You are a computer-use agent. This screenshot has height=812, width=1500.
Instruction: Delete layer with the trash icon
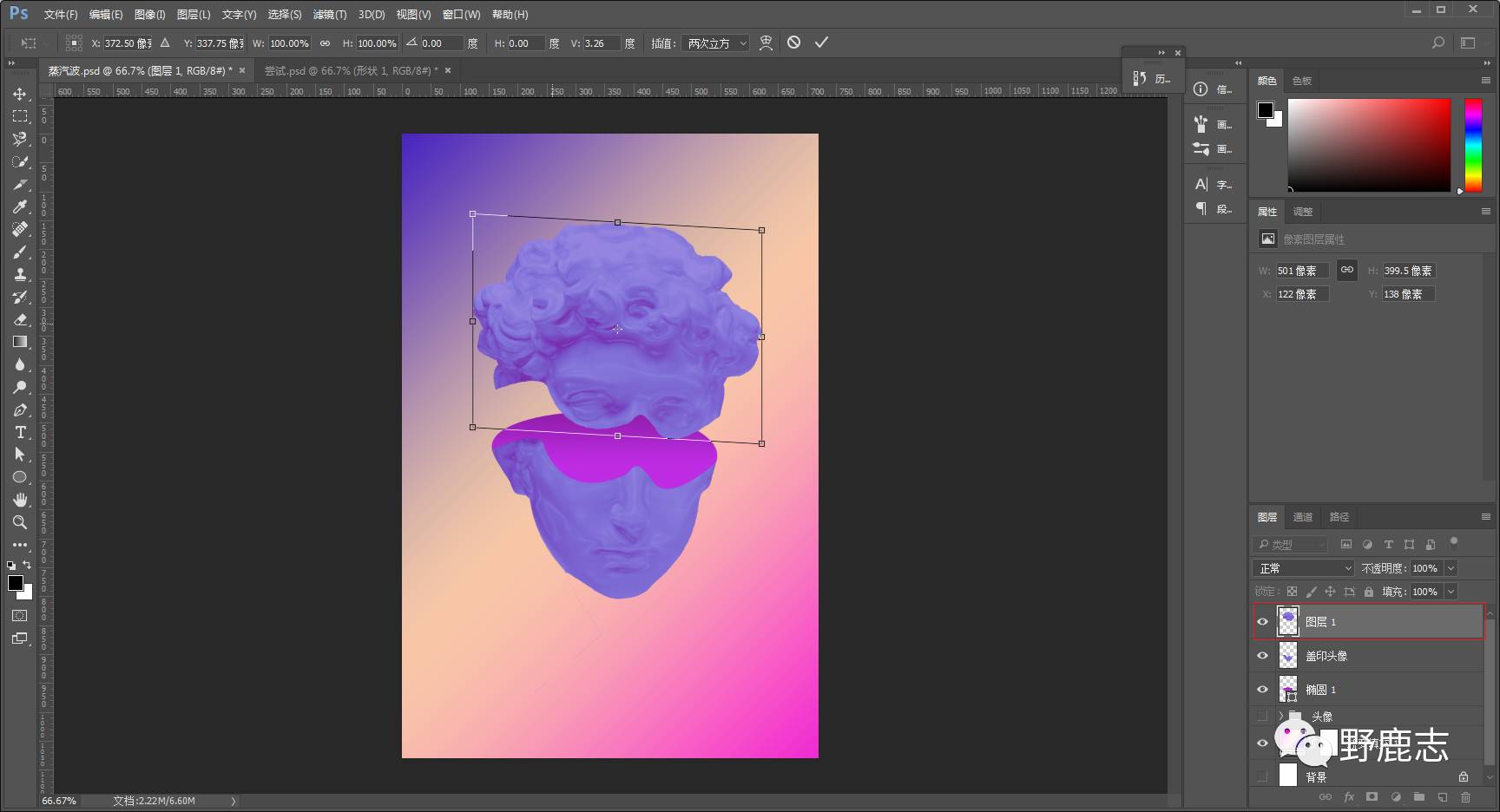point(1465,796)
